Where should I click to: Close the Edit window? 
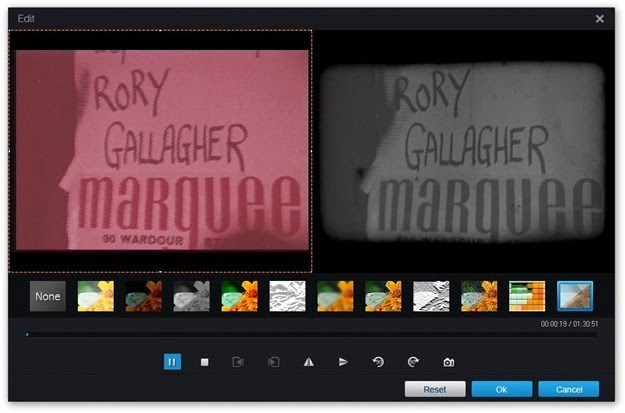[599, 19]
